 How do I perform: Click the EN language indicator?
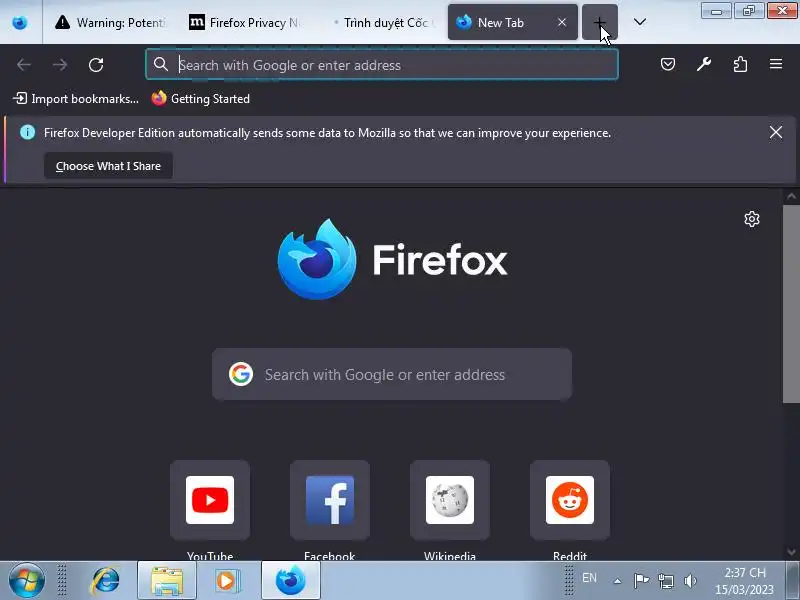(x=589, y=578)
